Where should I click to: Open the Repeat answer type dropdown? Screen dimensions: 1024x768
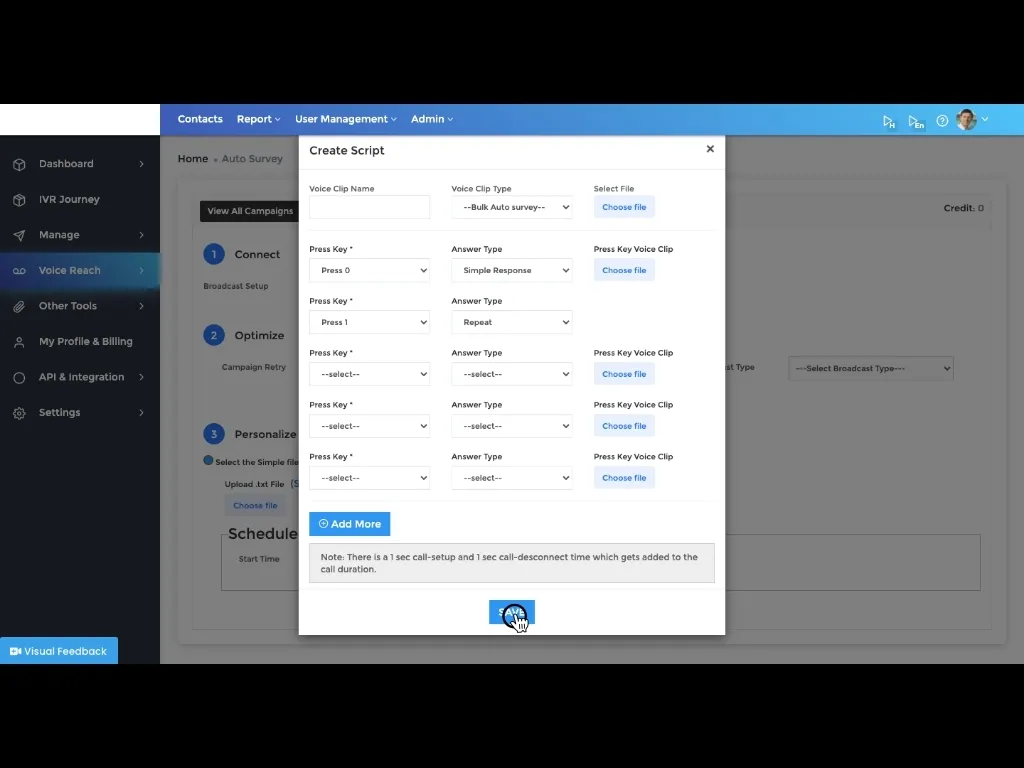point(512,322)
